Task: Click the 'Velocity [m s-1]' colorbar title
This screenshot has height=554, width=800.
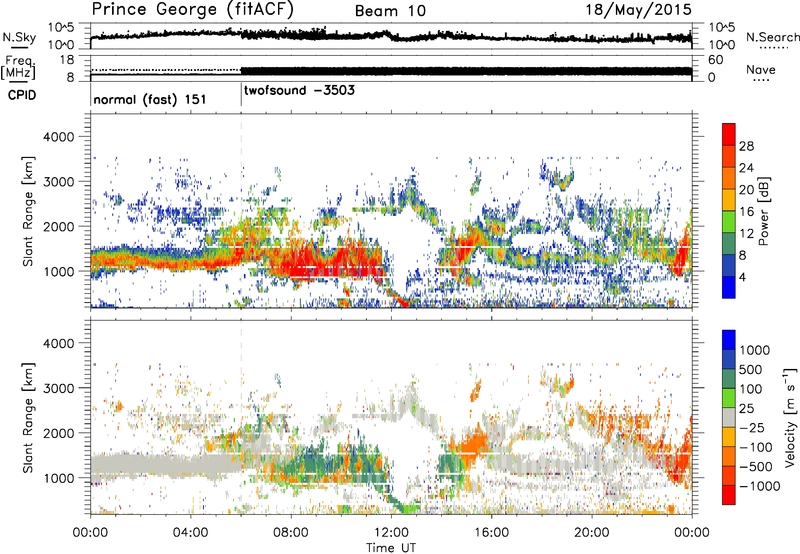Action: point(790,417)
